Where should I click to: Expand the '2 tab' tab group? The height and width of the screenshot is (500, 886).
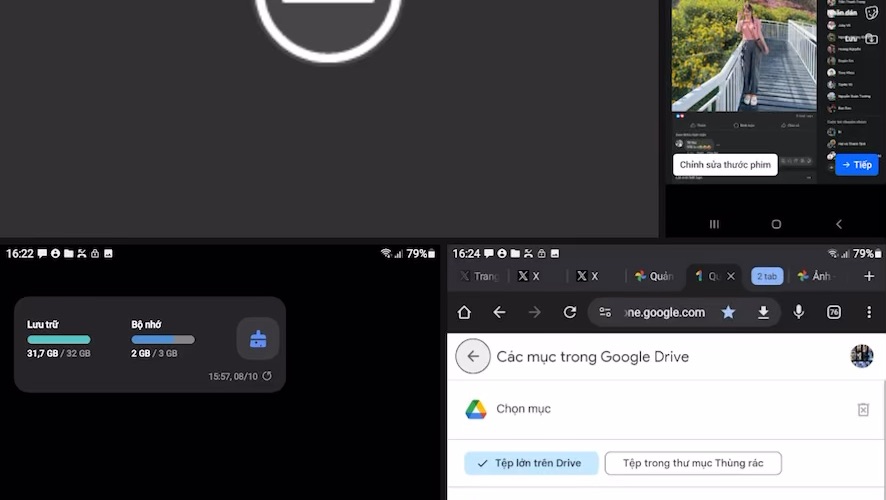767,276
